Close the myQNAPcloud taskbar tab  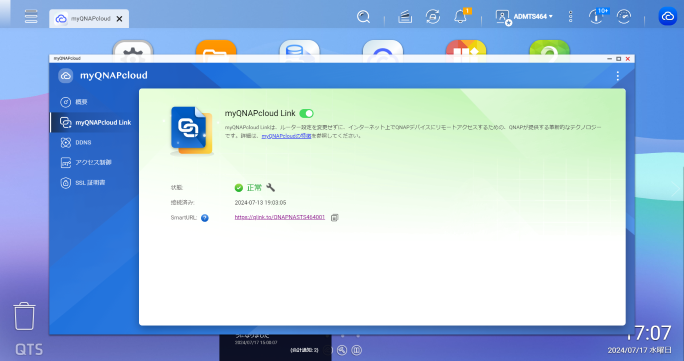coord(119,19)
